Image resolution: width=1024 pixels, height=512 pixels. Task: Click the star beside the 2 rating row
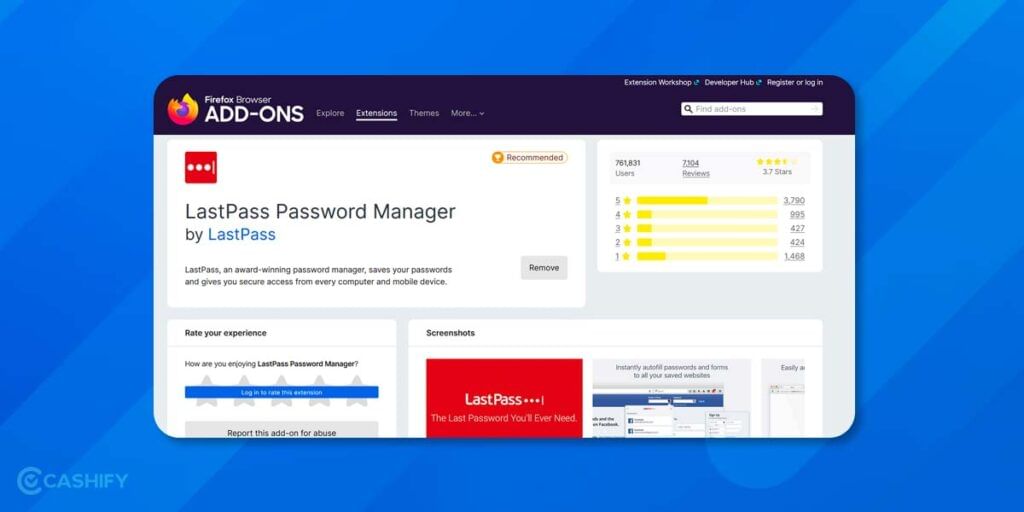point(627,242)
